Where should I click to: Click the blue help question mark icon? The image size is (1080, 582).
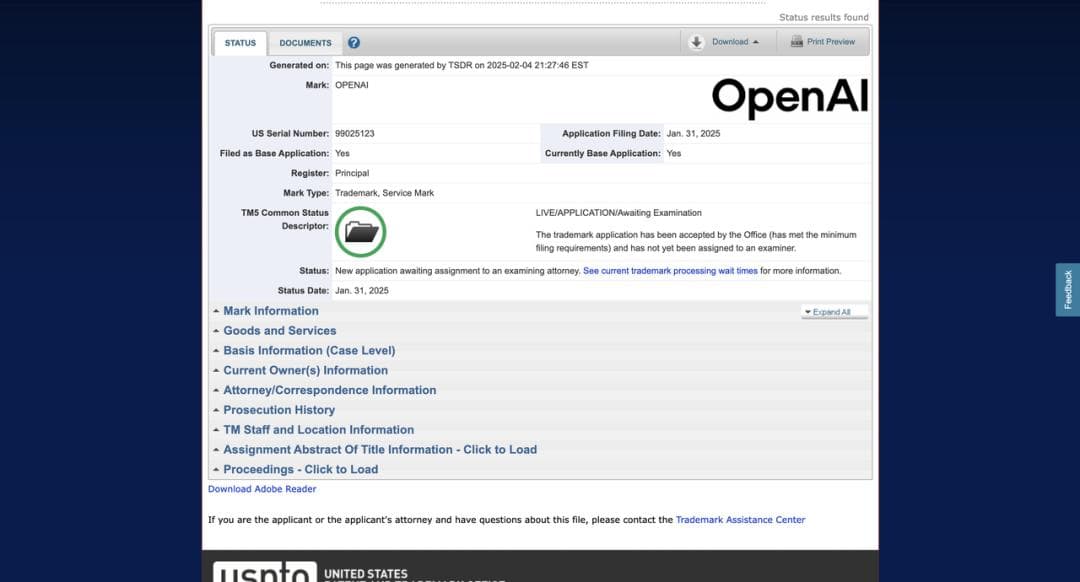(354, 43)
